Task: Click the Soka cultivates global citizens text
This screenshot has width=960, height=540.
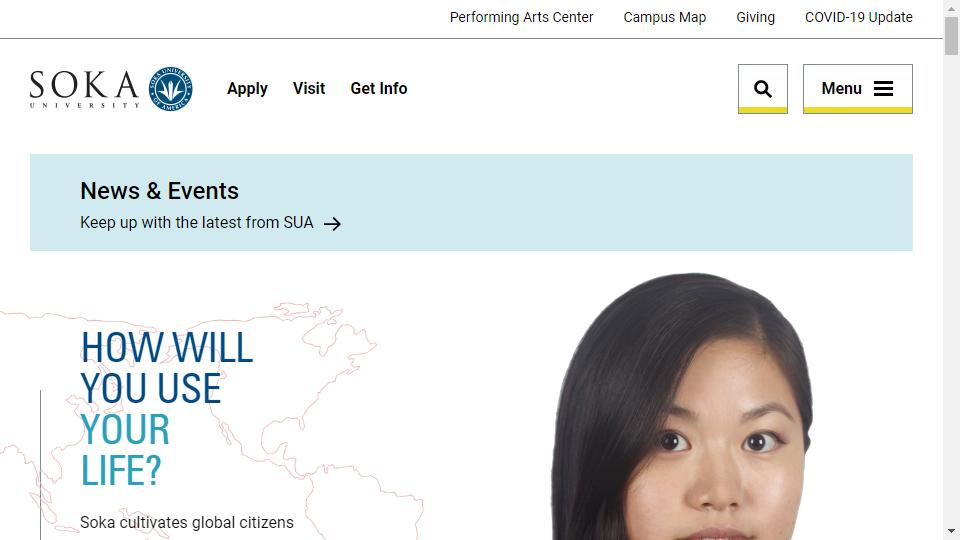Action: [x=187, y=522]
